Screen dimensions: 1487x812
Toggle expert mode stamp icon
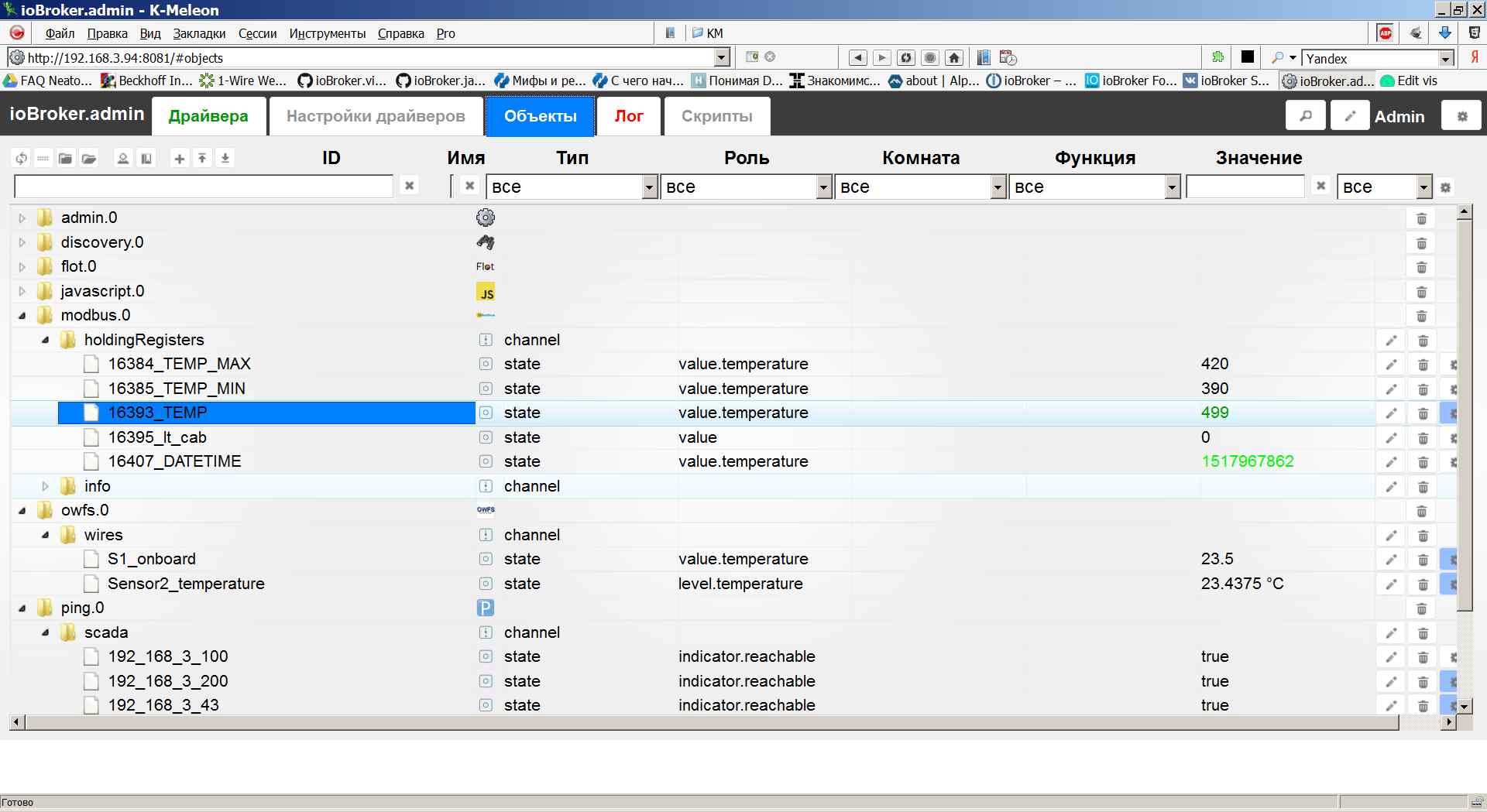(x=122, y=159)
